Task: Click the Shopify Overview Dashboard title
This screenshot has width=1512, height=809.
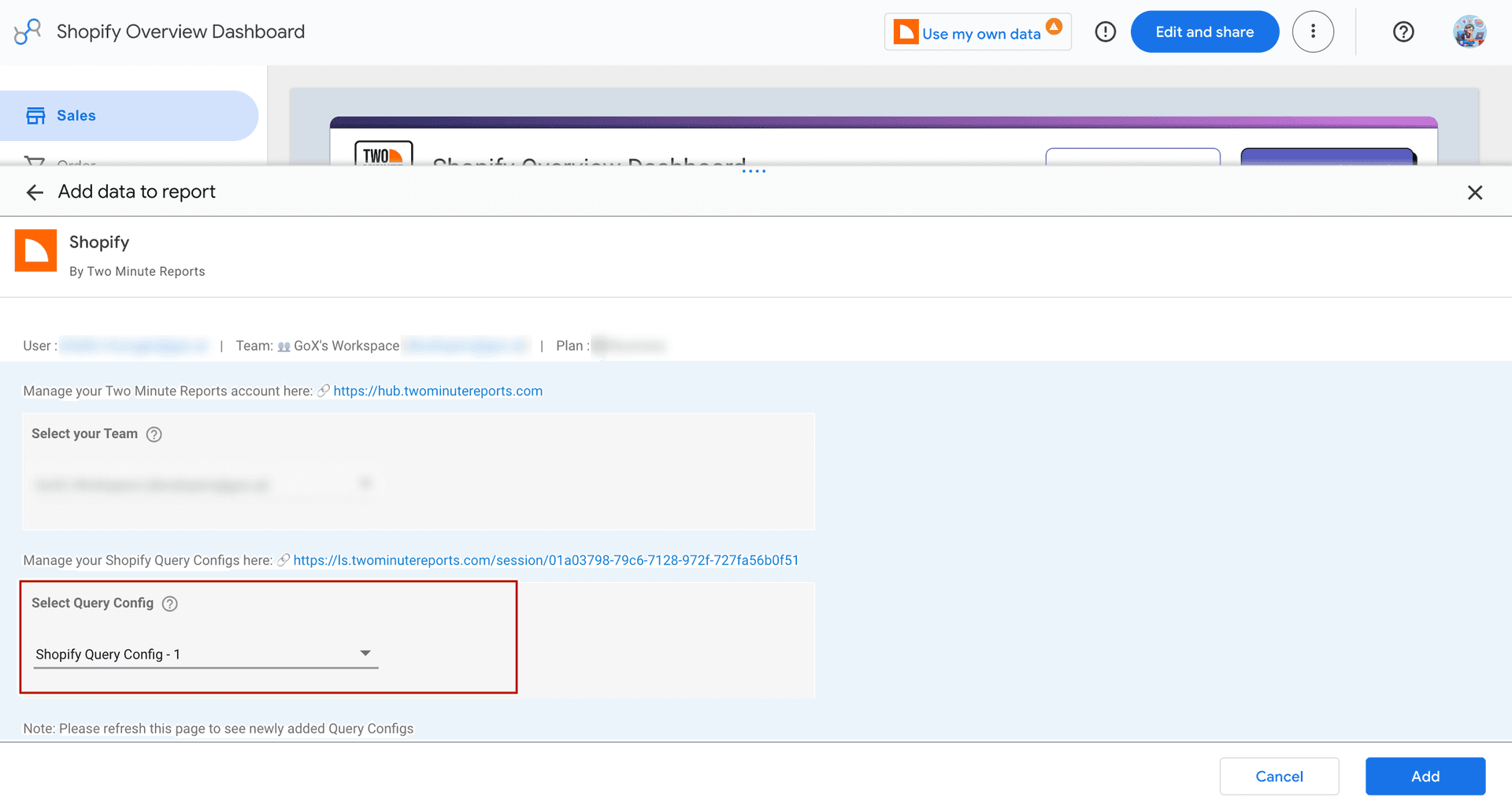Action: [180, 32]
